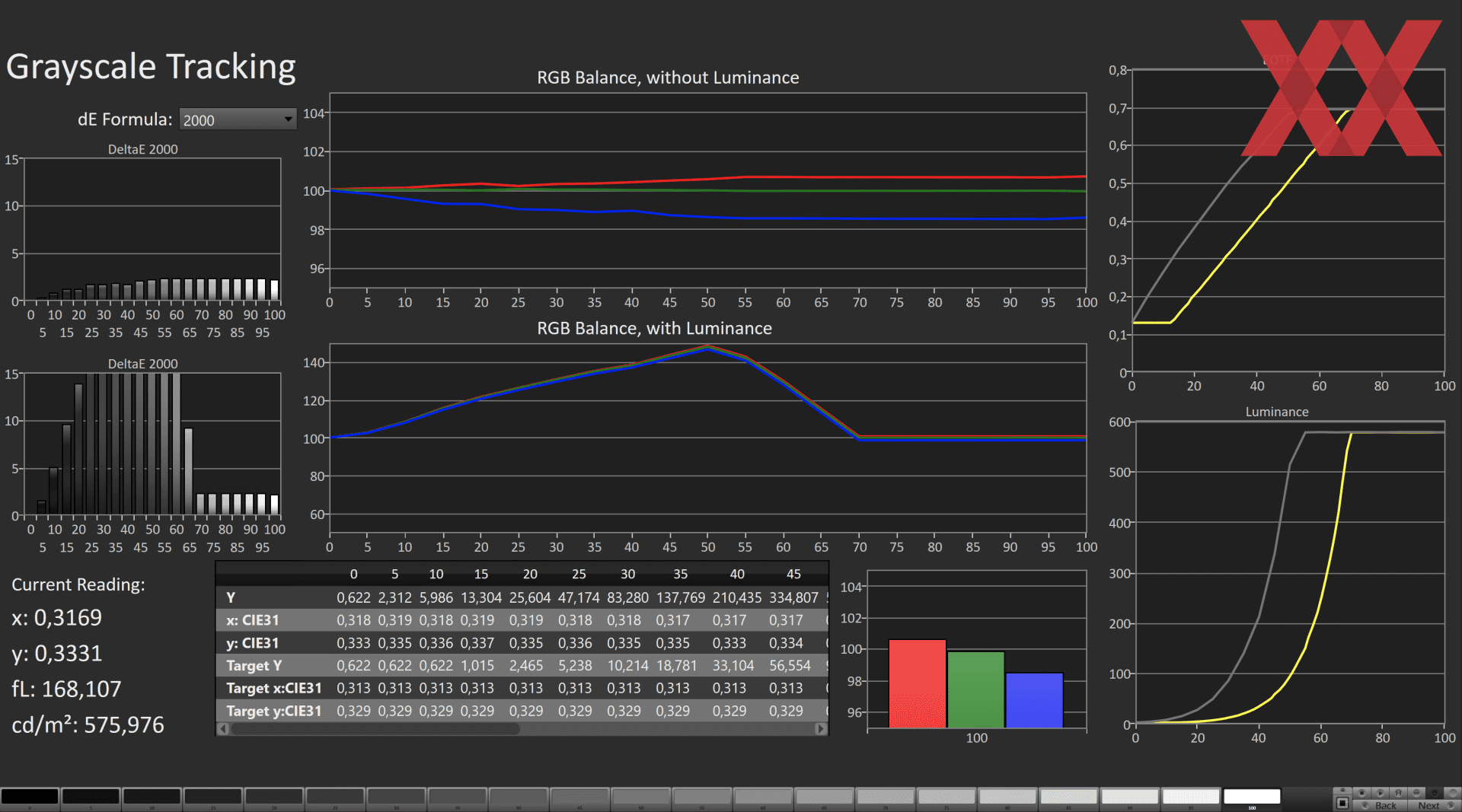Click the 'RGB Balance, with Luminance' chart title
The height and width of the screenshot is (812, 1462).
pyautogui.click(x=654, y=328)
